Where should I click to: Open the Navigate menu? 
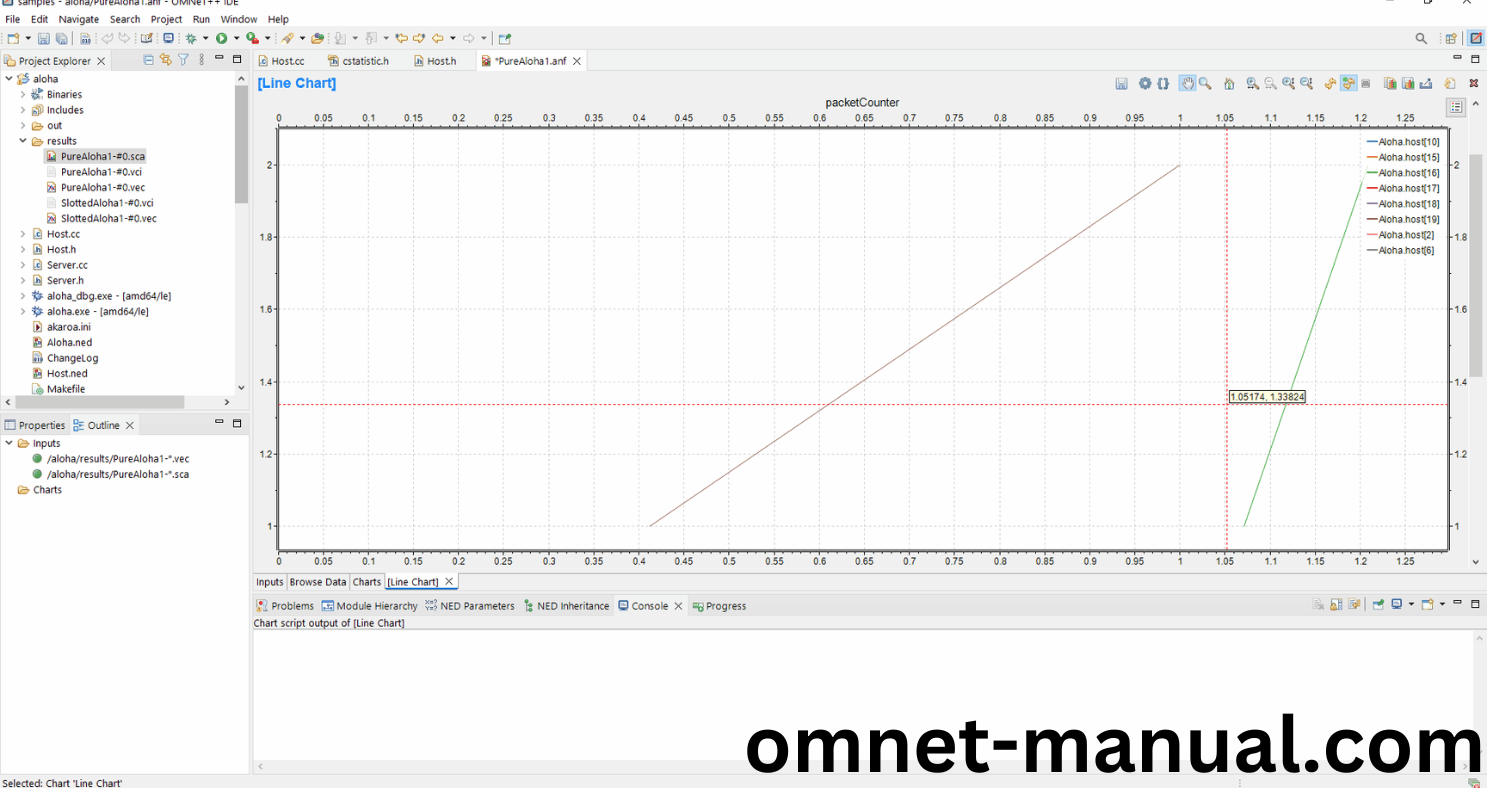click(x=78, y=19)
